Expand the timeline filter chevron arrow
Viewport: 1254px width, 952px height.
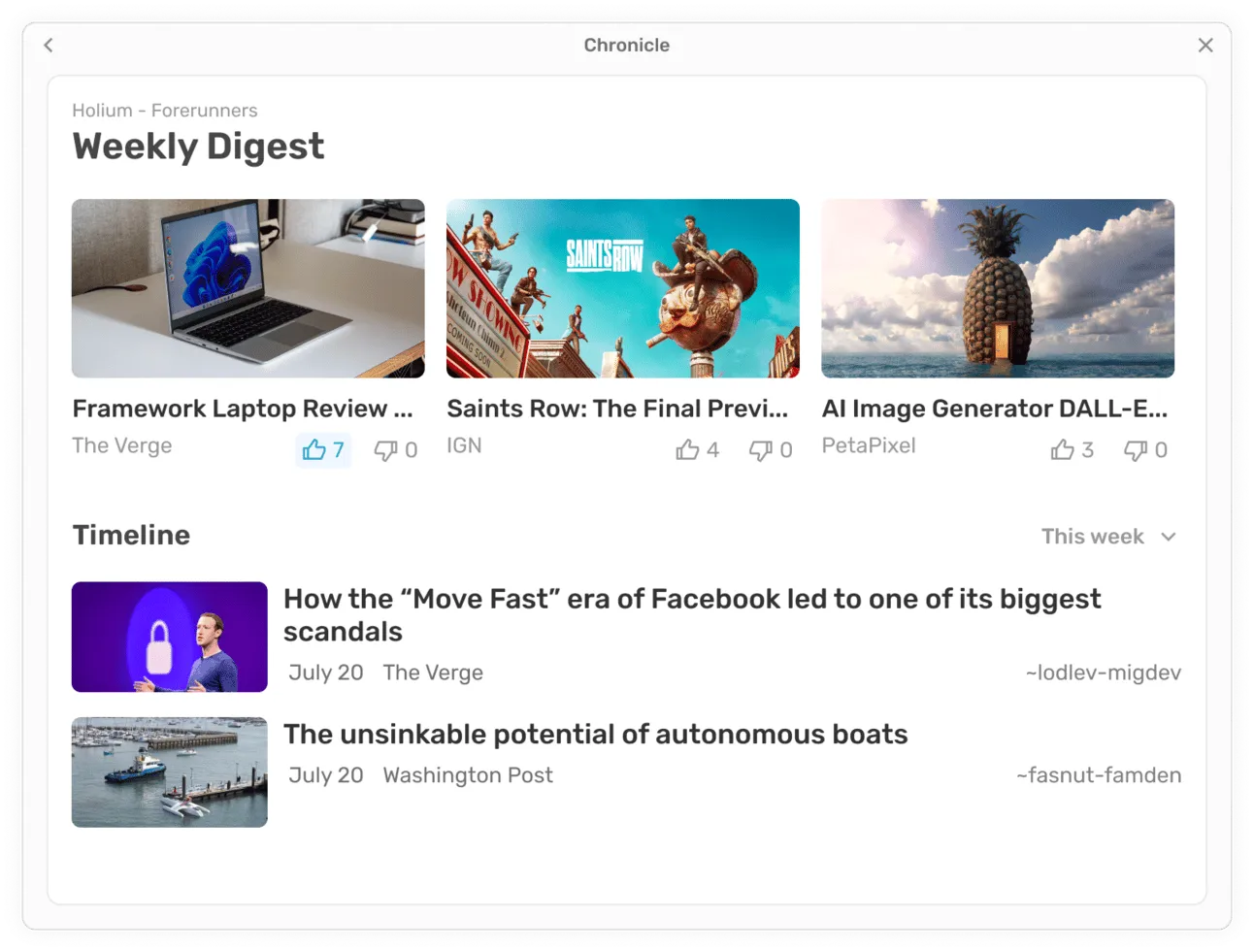point(1169,537)
